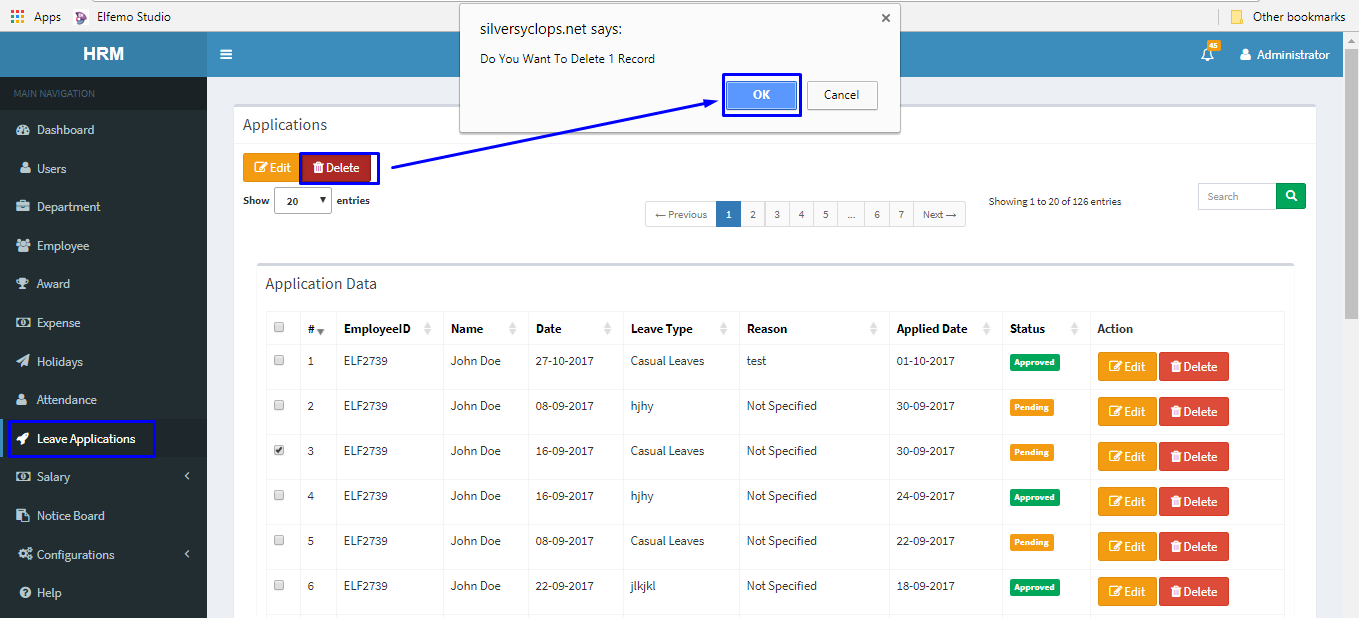Confirm deletion with the OK button
Screen dimensions: 1359x618
(762, 95)
